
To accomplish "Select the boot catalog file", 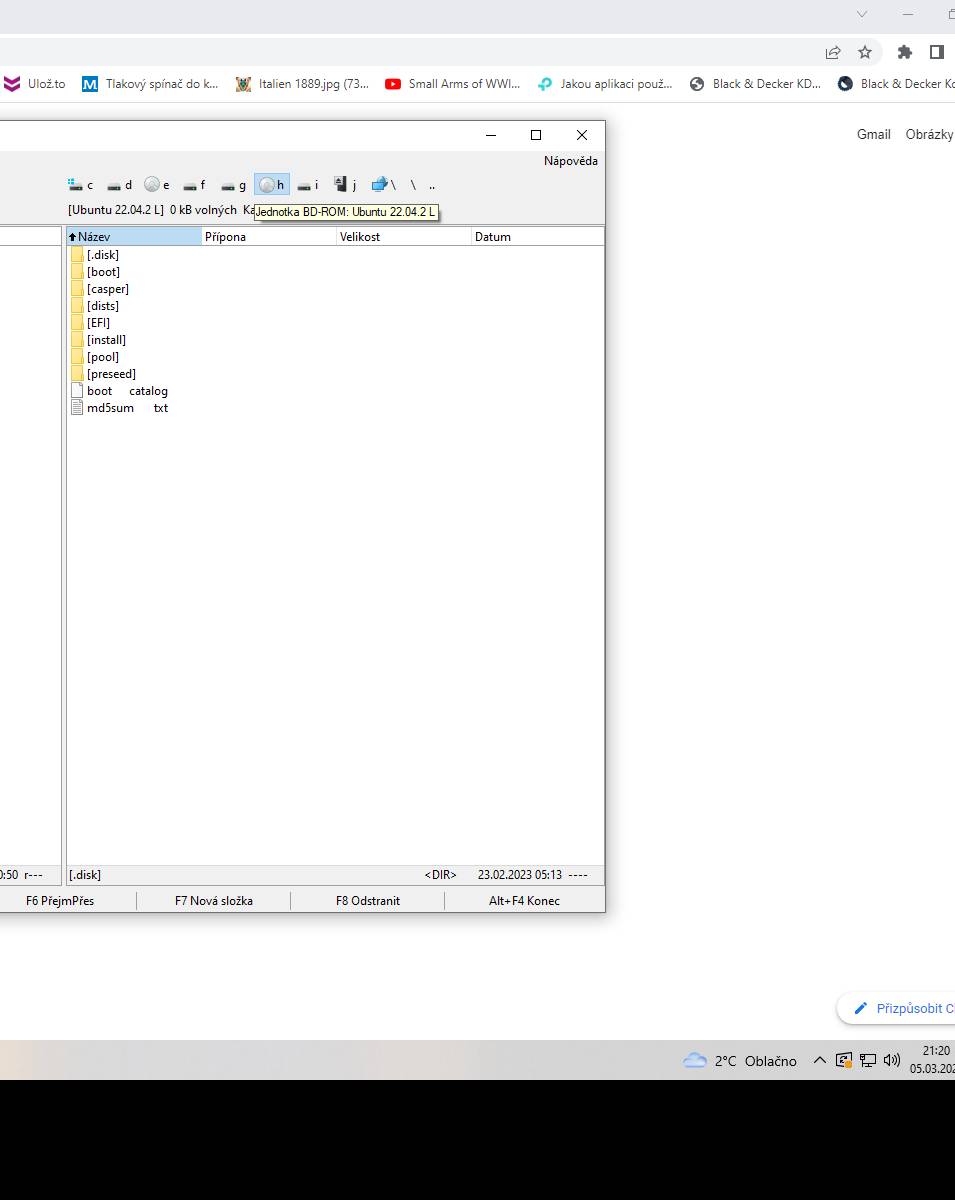I will pyautogui.click(x=120, y=391).
